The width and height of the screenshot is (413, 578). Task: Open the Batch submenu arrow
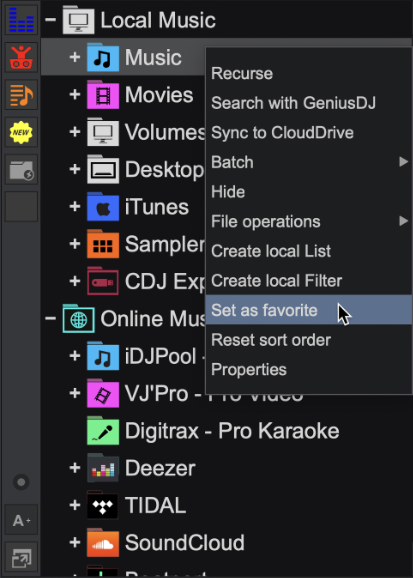tap(404, 162)
